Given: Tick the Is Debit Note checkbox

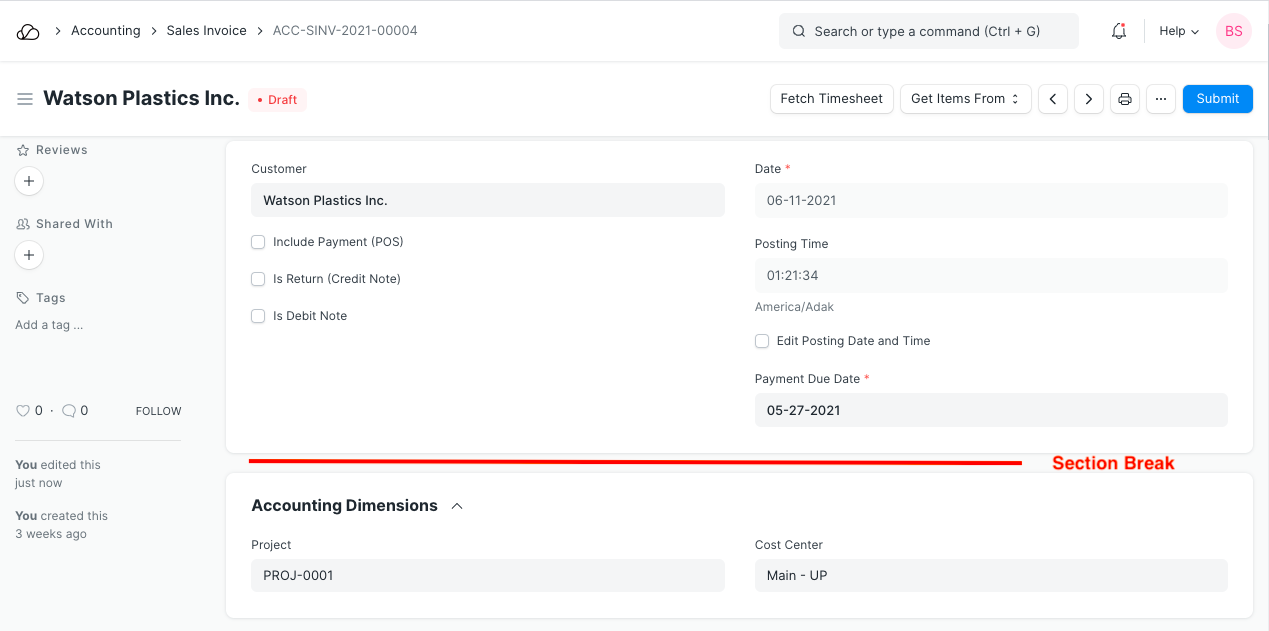Looking at the screenshot, I should click(x=258, y=316).
